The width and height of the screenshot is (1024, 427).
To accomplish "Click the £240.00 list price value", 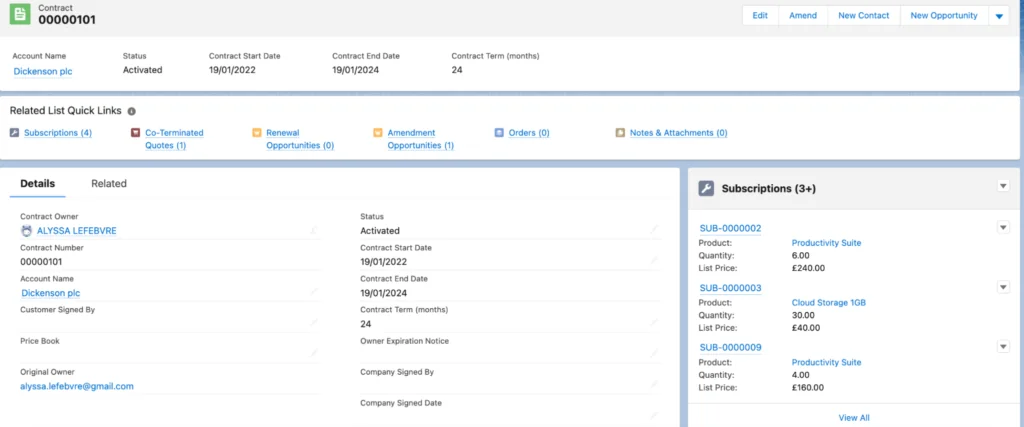I will pos(808,268).
